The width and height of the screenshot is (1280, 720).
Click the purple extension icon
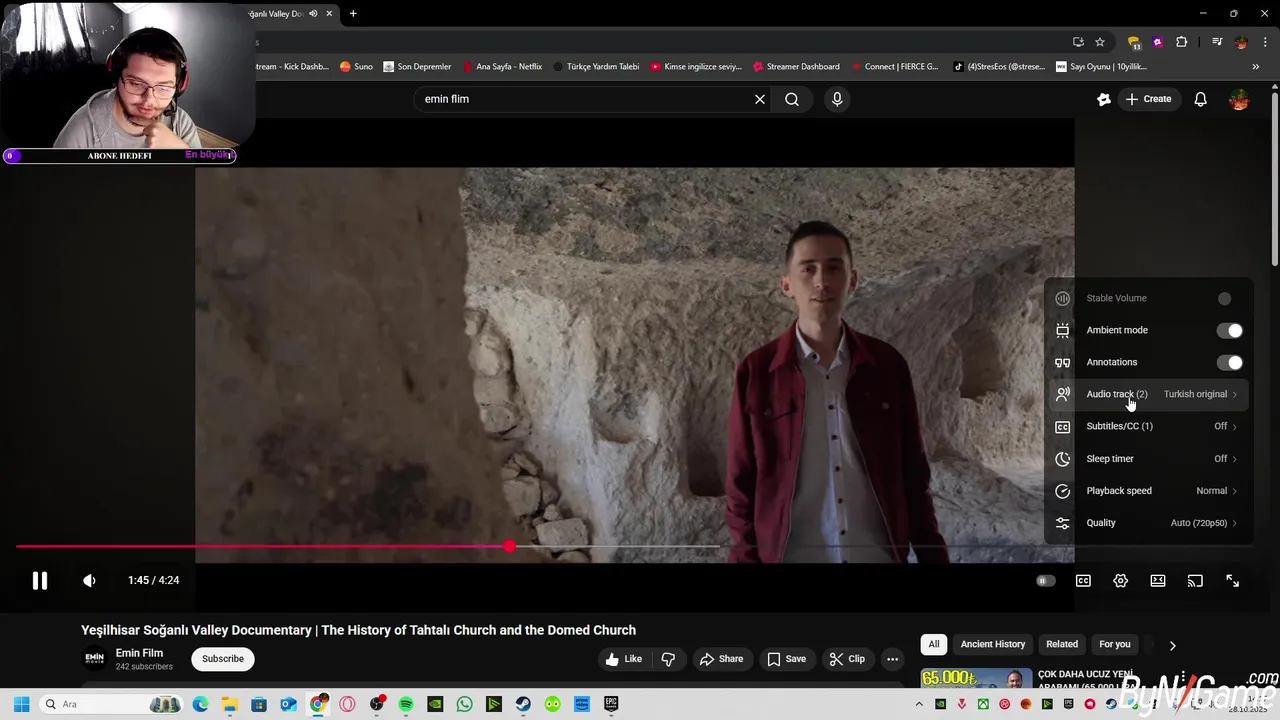(x=1158, y=42)
